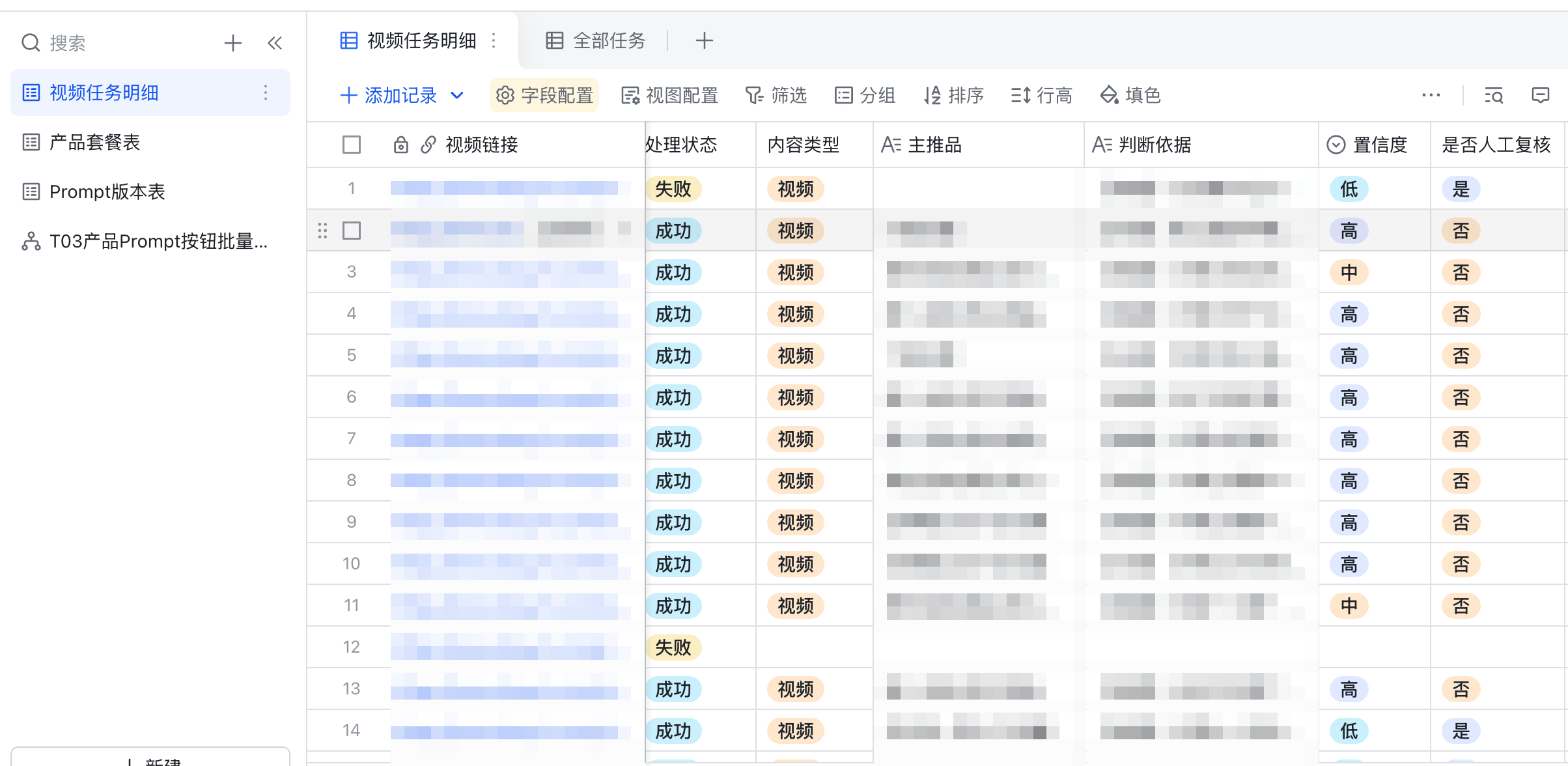Collapse the sidebar with double chevron icon
Viewport: 1568px width, 766px height.
pos(275,43)
